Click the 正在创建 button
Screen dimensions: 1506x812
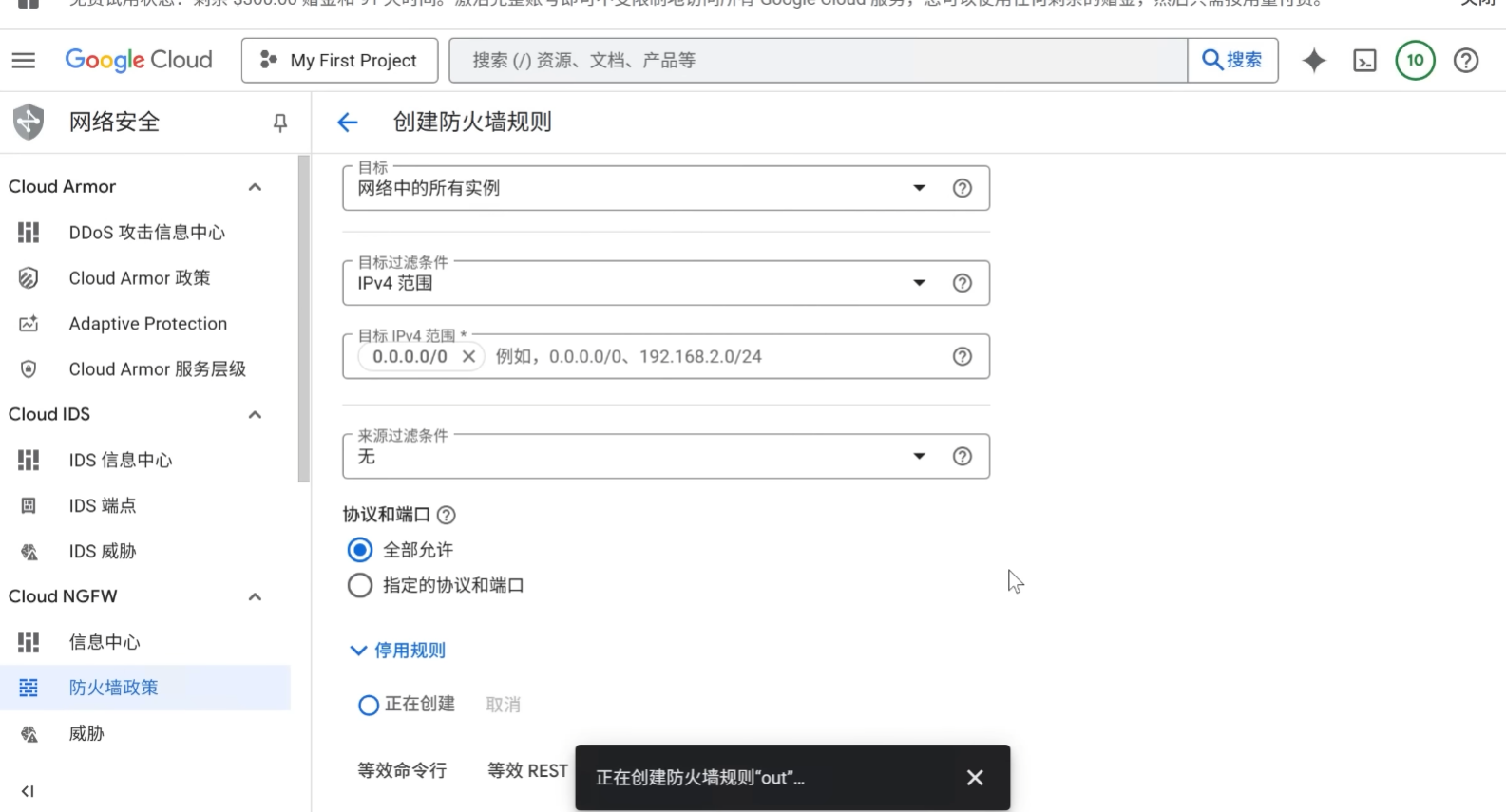[407, 705]
